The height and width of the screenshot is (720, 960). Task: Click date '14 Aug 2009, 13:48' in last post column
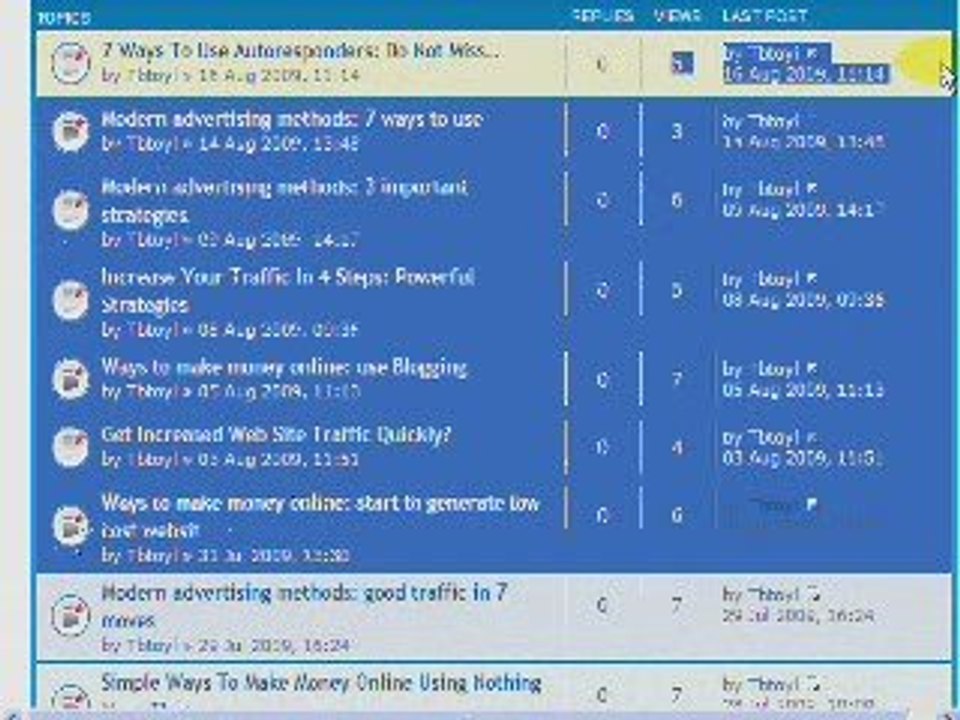click(803, 142)
